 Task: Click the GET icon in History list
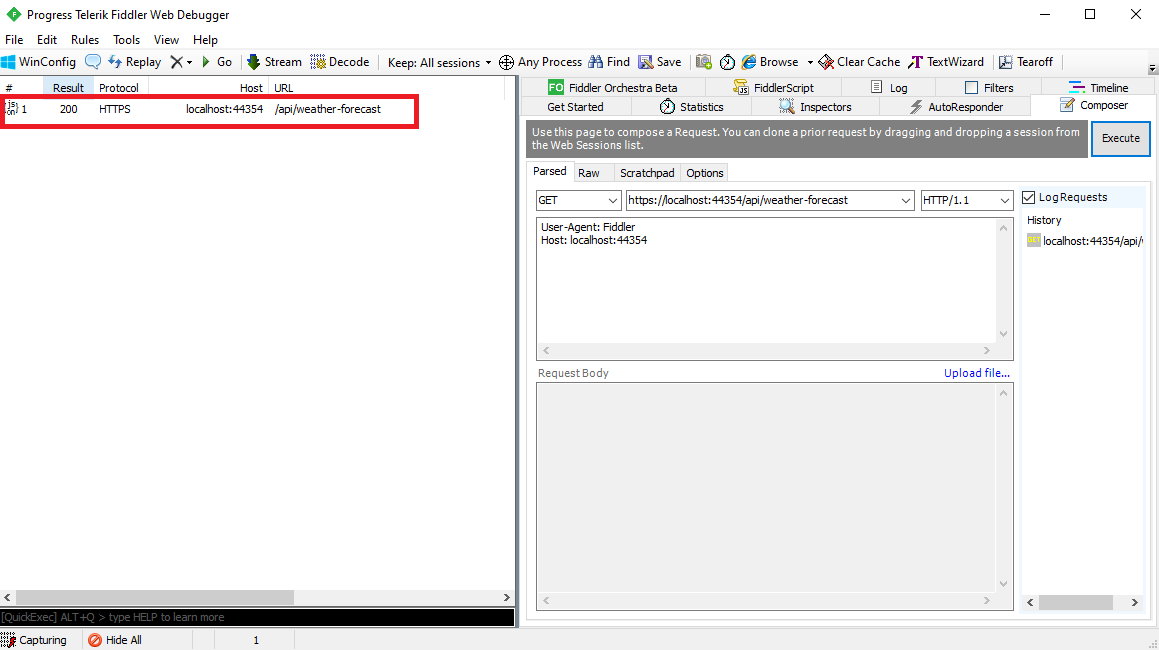coord(1033,240)
